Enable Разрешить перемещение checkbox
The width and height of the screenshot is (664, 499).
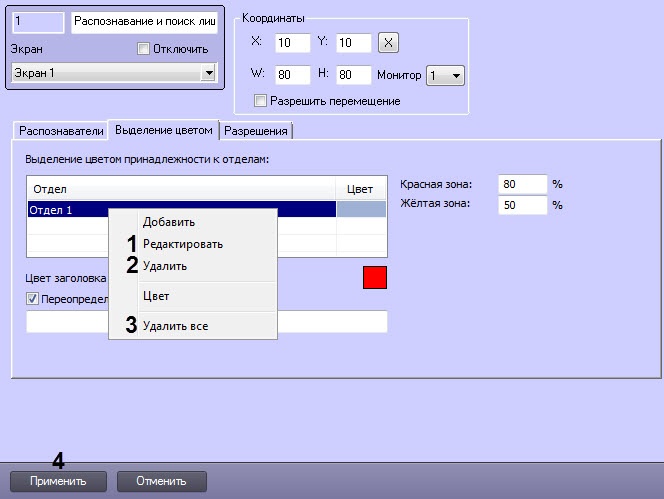(261, 100)
